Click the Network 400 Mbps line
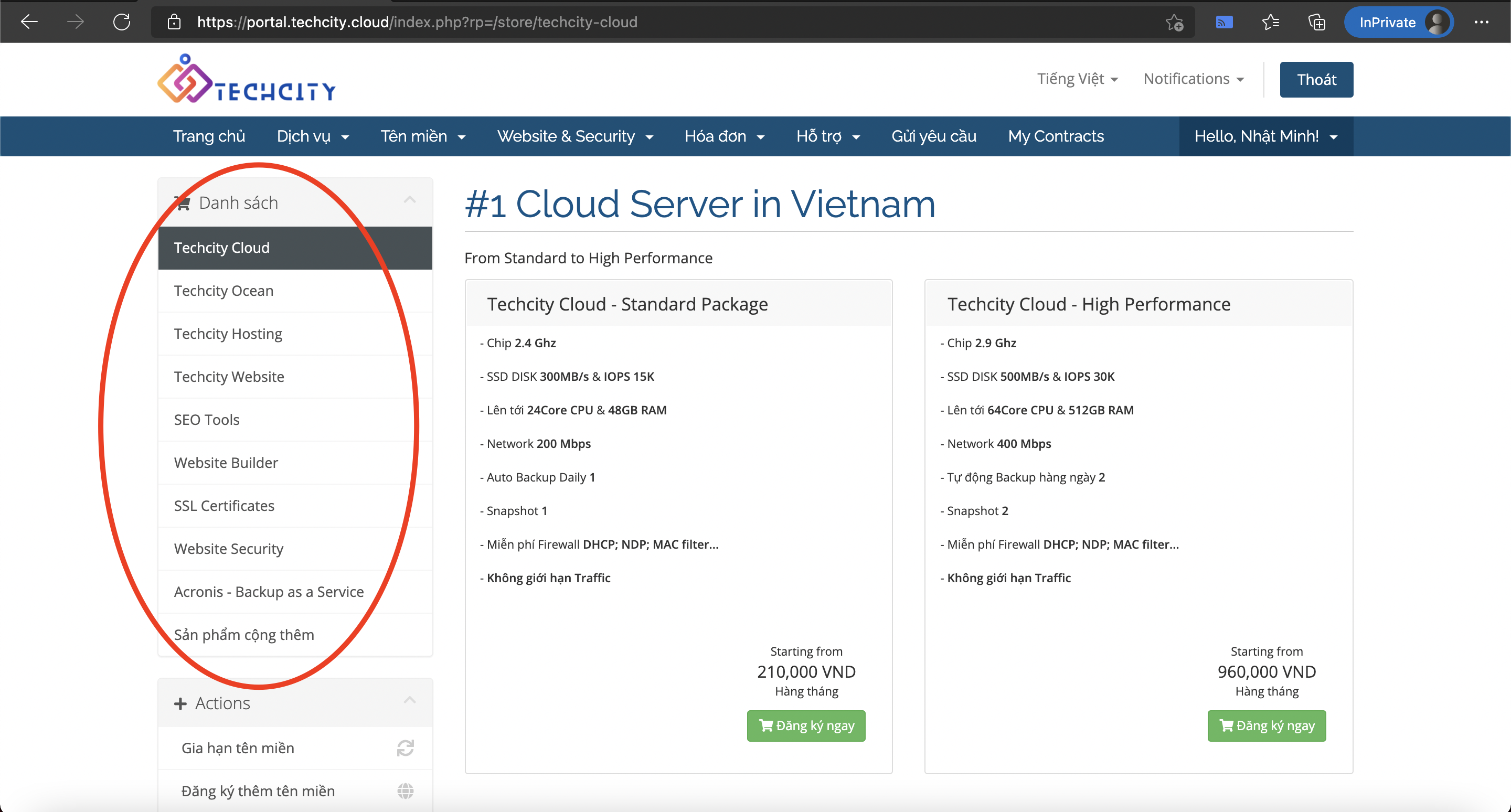 (995, 444)
